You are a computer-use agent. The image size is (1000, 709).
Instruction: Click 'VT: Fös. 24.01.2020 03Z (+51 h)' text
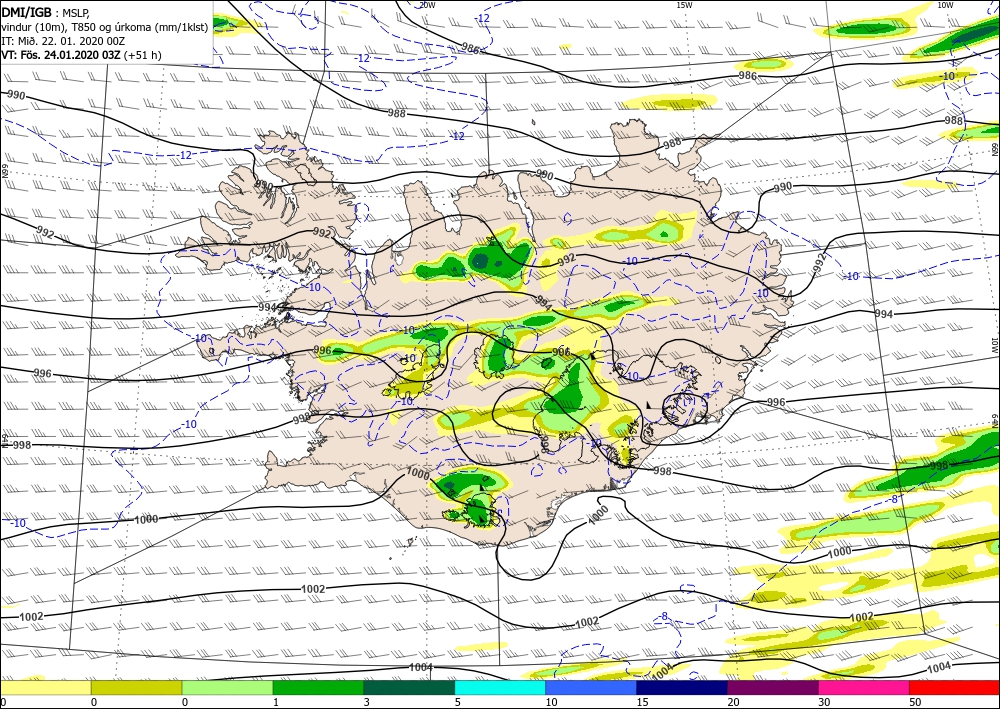[82, 55]
